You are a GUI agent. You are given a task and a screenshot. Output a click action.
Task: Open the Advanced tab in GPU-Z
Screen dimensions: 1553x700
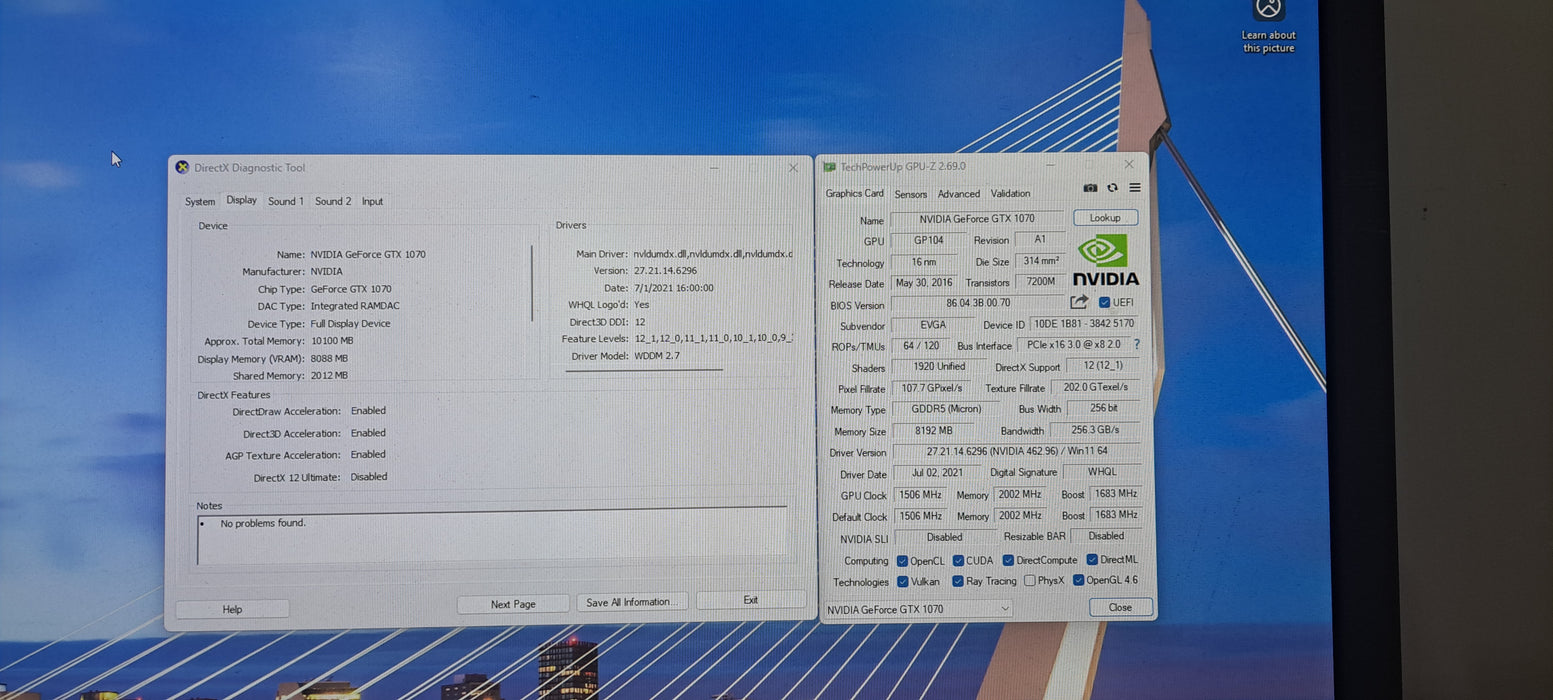(x=958, y=194)
